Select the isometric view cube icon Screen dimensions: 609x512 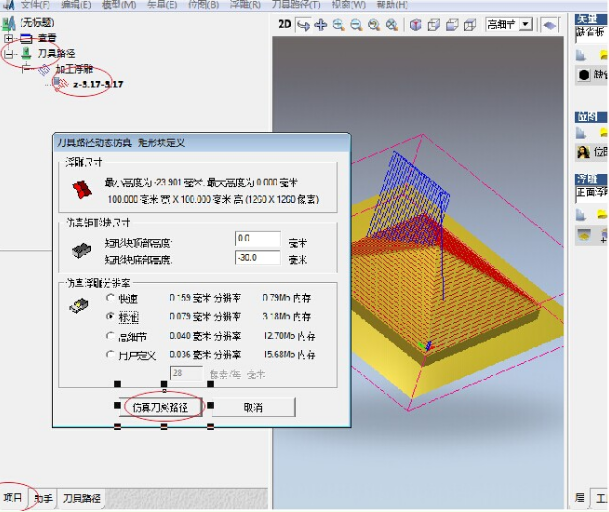(x=416, y=25)
